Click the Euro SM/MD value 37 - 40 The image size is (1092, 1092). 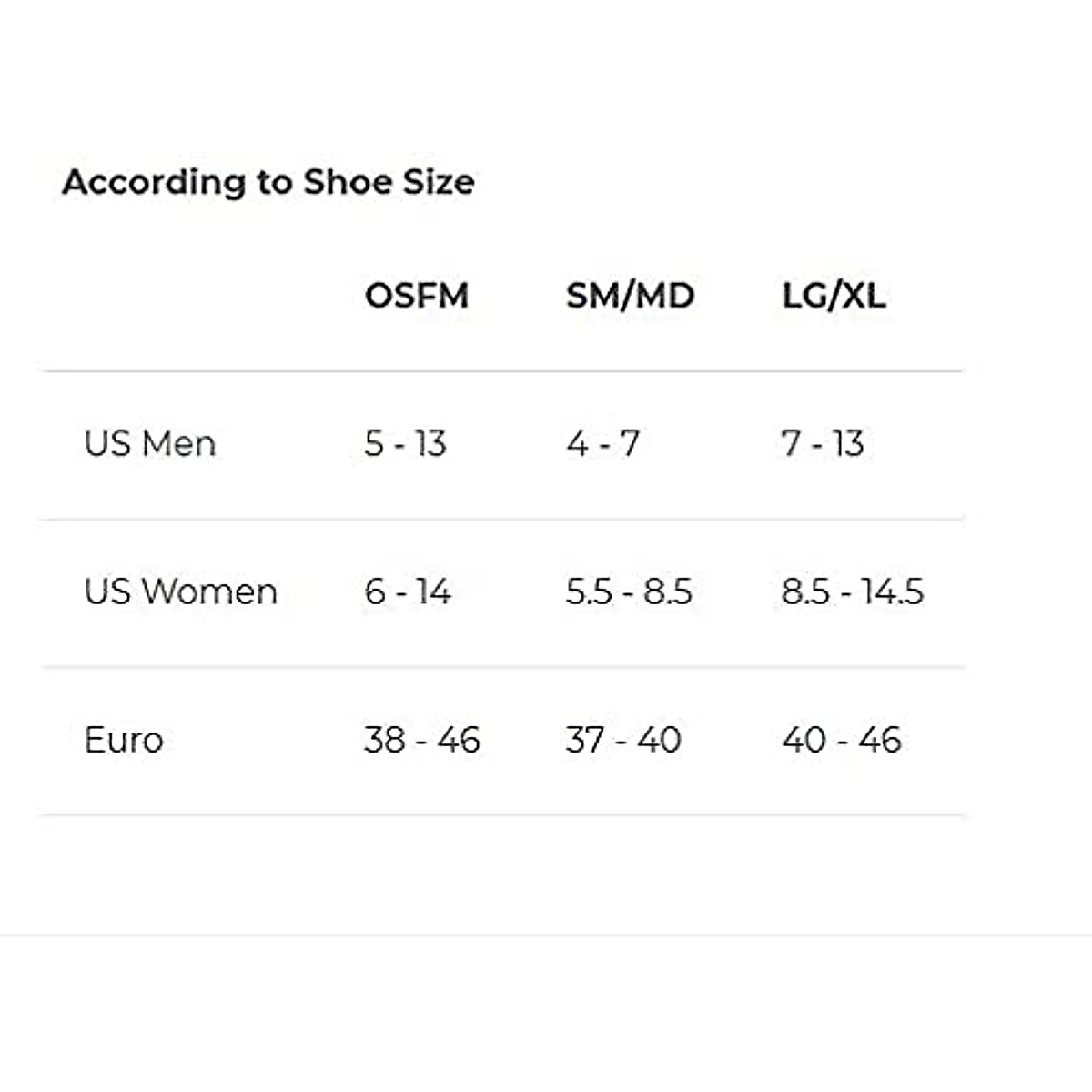coord(623,740)
